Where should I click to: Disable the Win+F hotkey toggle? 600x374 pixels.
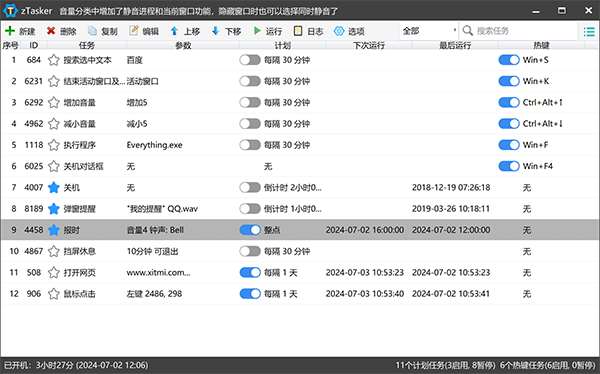tap(509, 145)
